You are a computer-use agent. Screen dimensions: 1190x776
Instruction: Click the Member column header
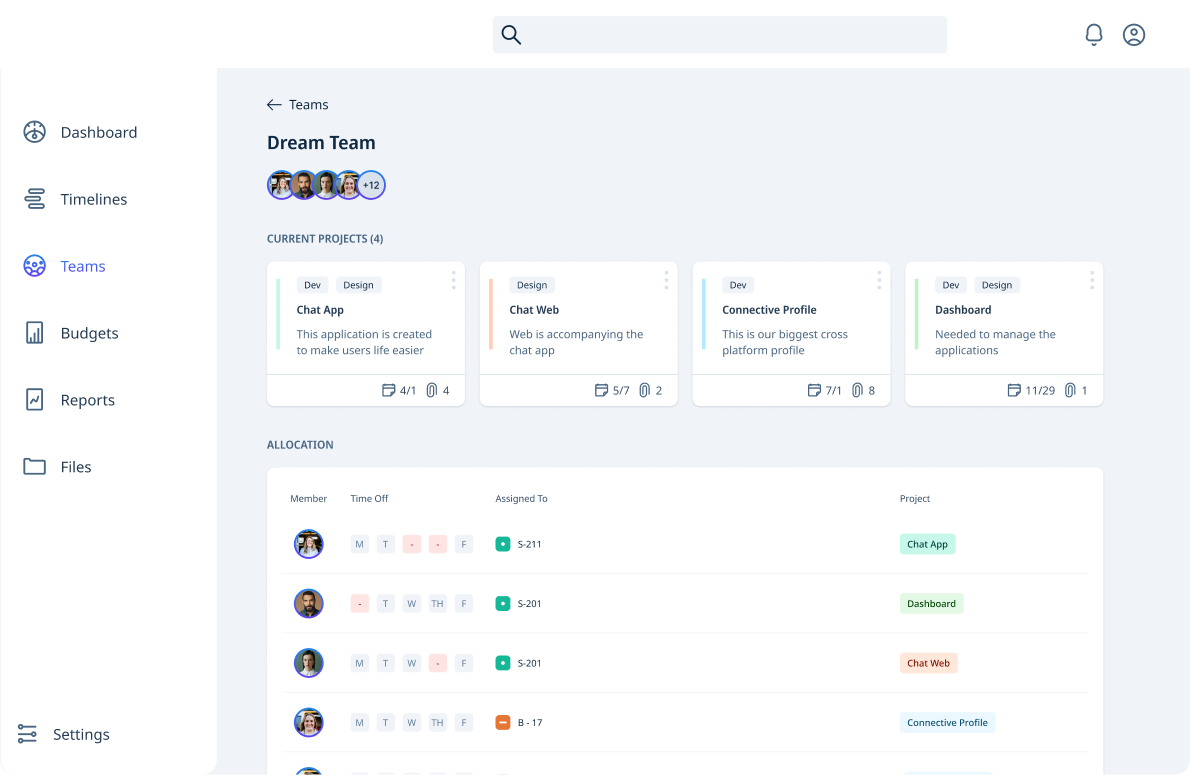308,499
